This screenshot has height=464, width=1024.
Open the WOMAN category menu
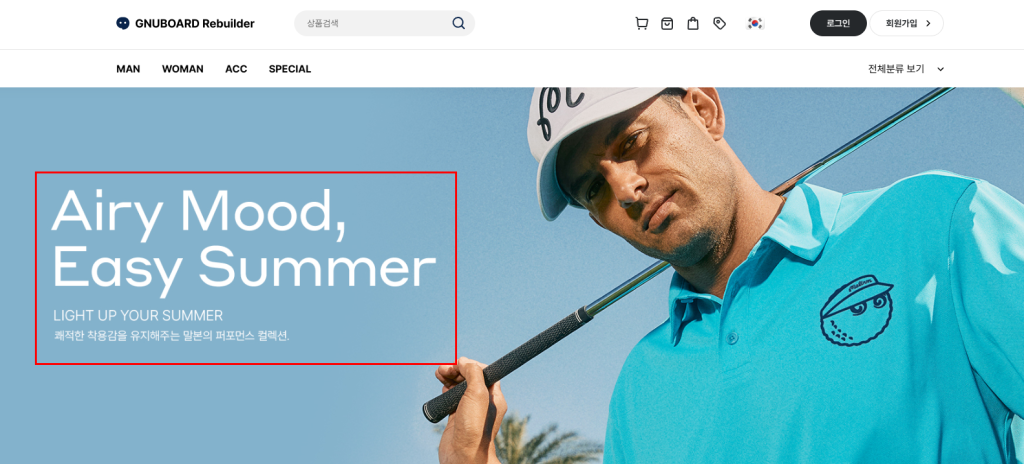[182, 69]
